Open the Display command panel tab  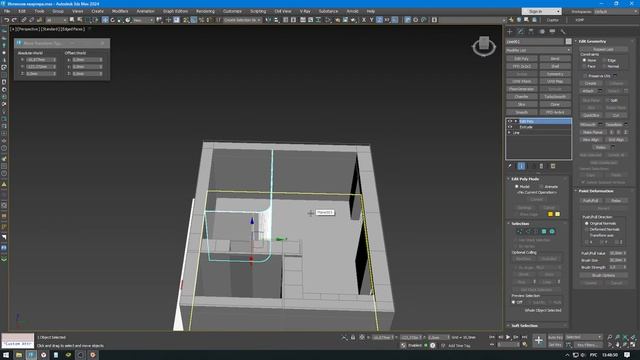552,31
